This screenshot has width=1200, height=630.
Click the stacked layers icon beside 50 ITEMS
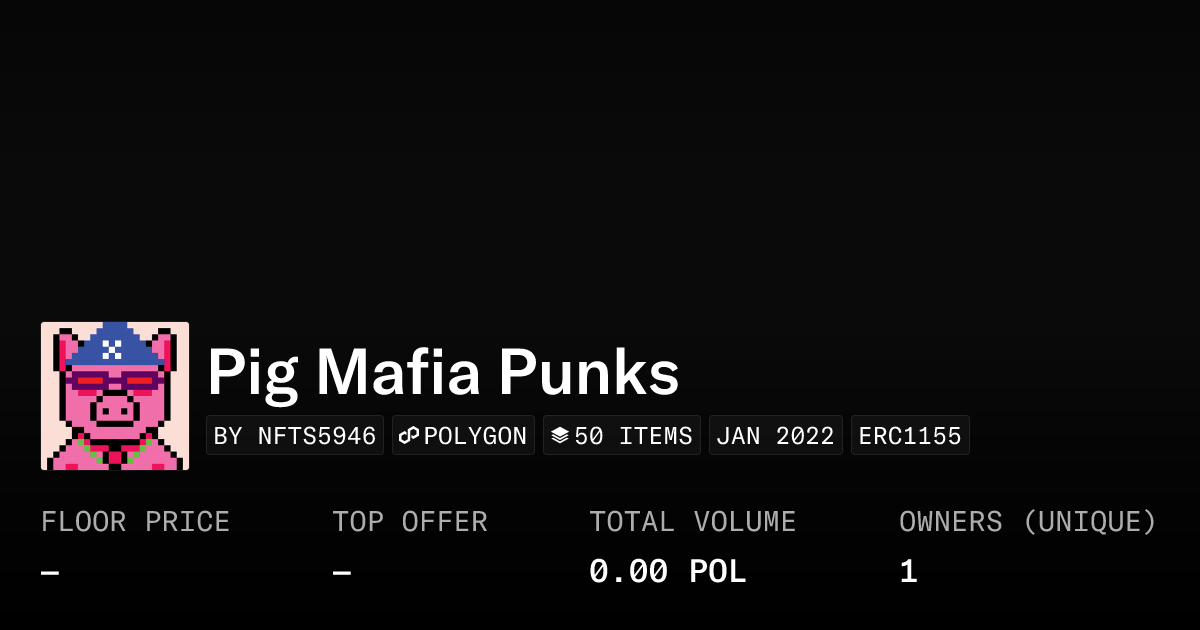pos(560,436)
